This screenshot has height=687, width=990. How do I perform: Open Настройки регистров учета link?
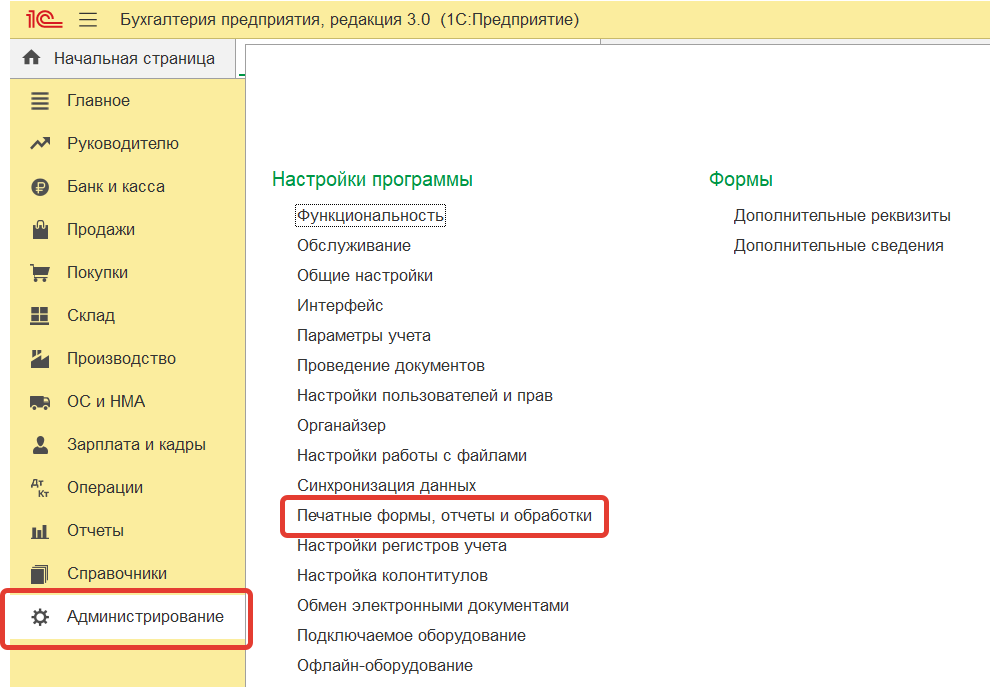coord(402,546)
